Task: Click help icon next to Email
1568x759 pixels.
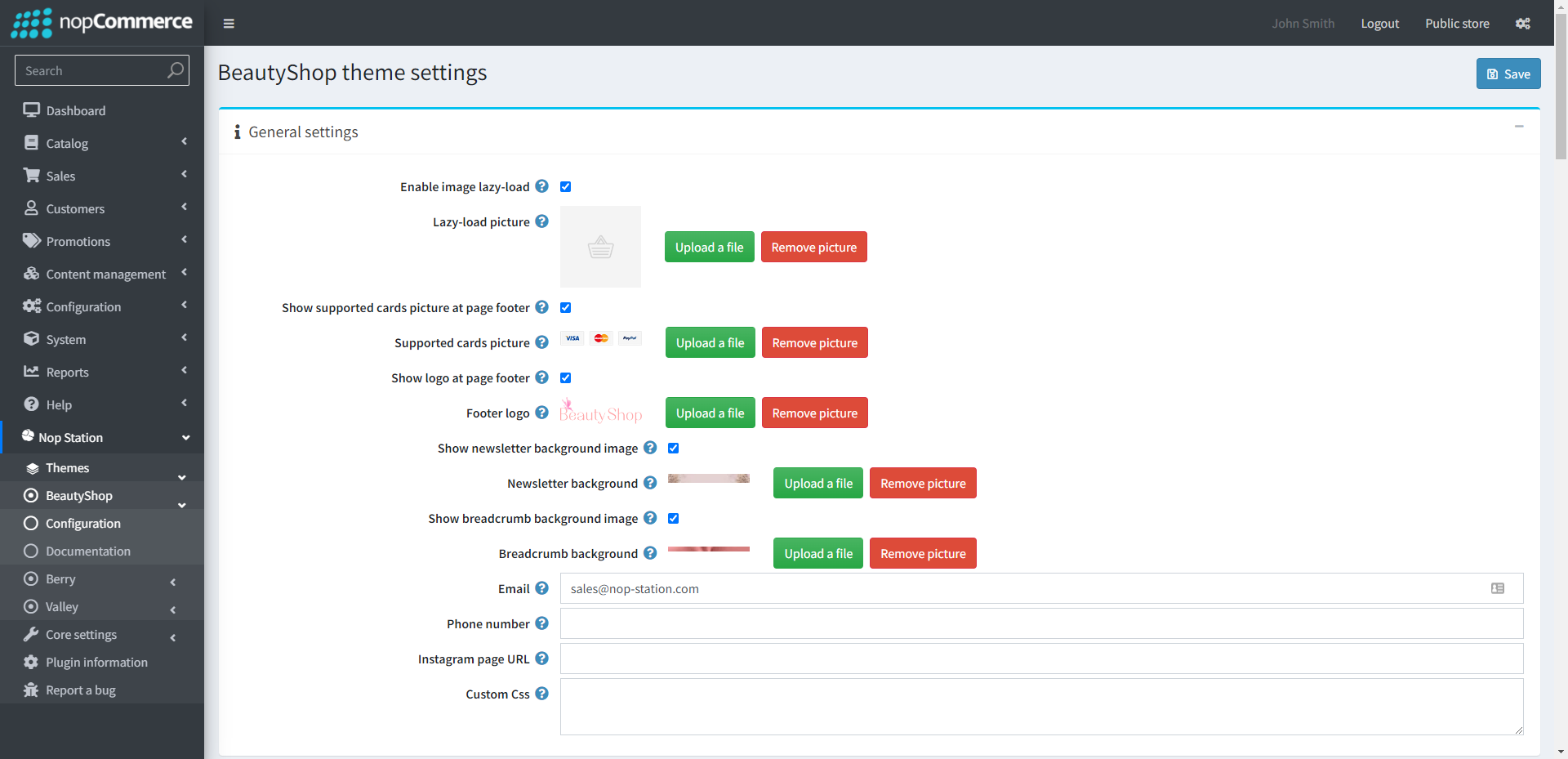Action: [x=541, y=588]
